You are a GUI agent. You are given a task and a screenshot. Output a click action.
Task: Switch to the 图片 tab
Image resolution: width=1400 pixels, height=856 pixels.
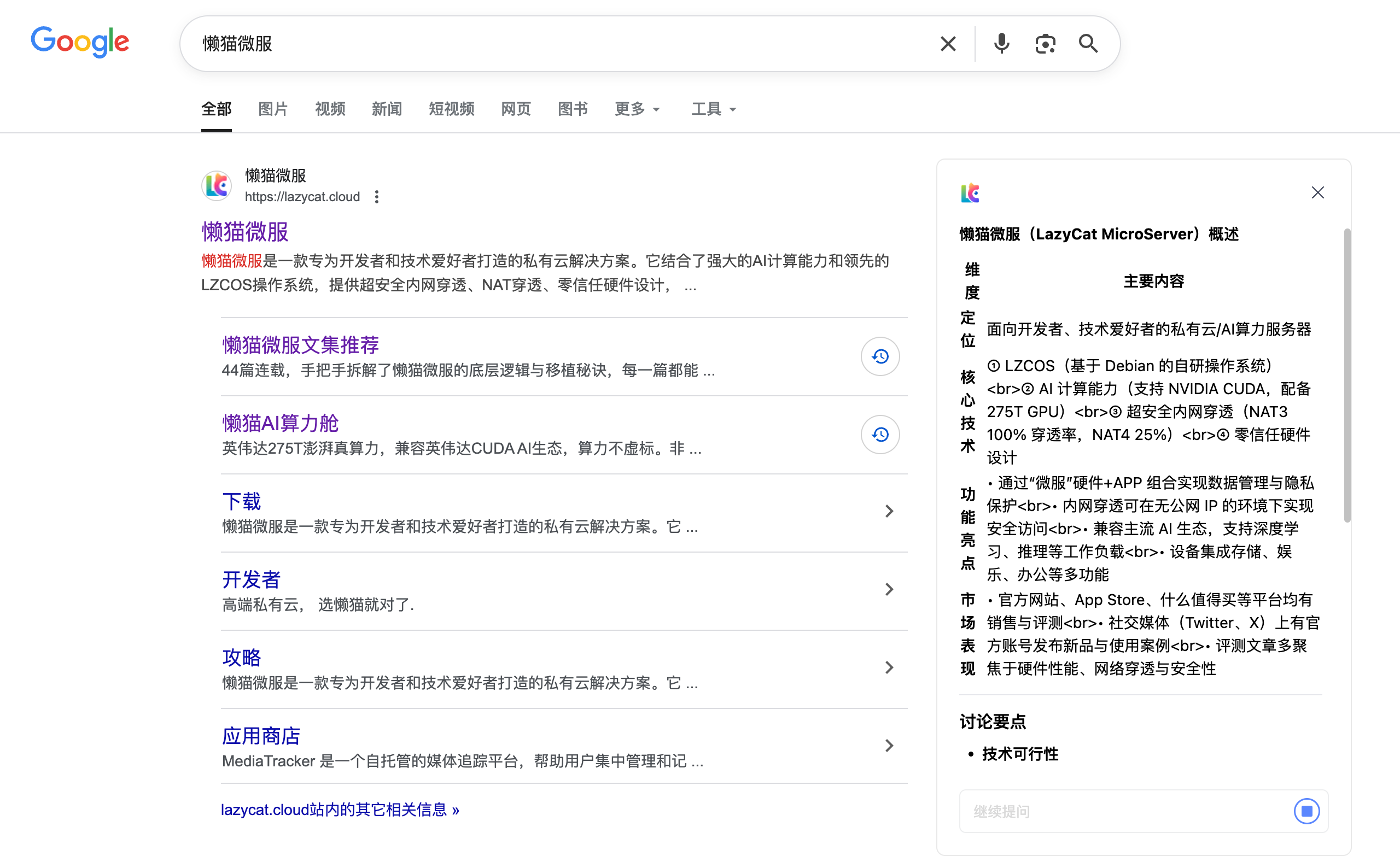pyautogui.click(x=273, y=108)
